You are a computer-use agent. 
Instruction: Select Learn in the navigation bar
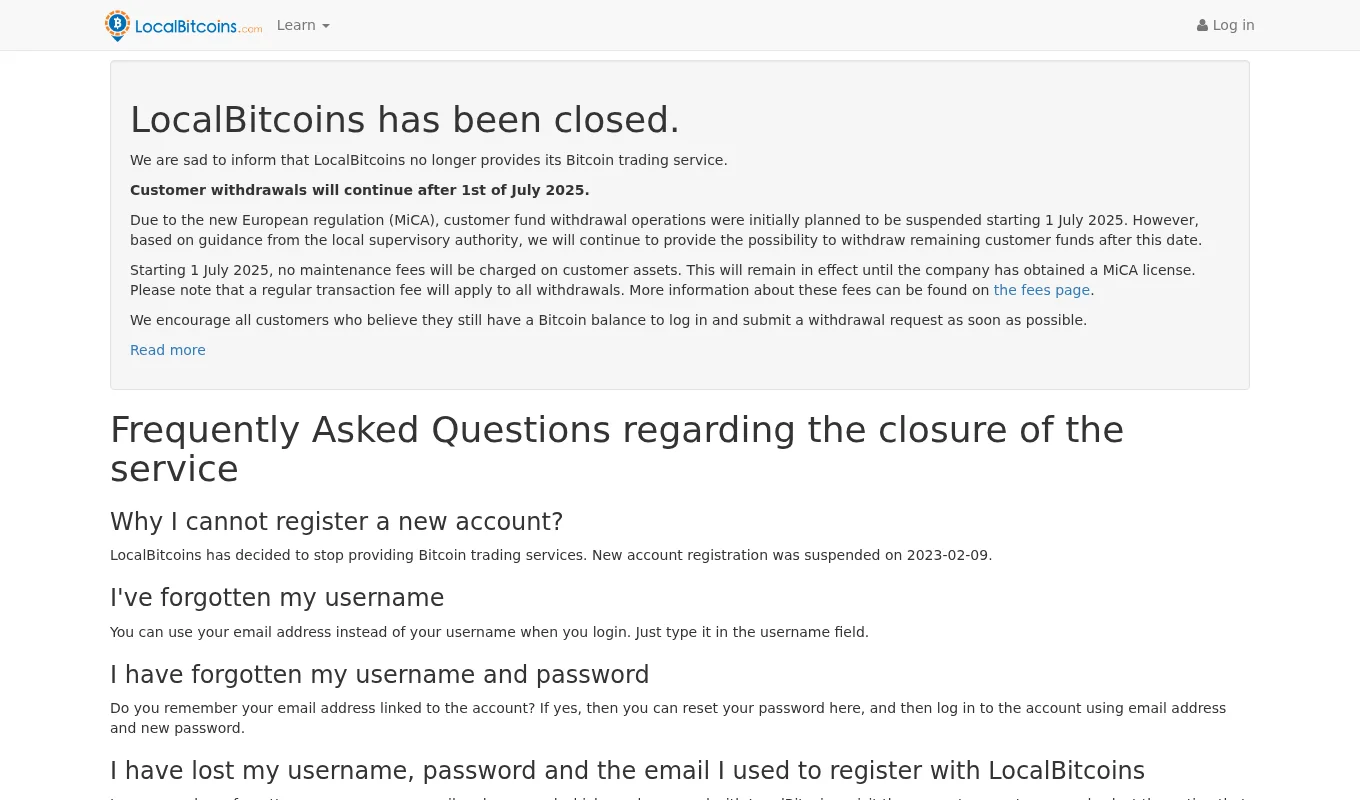tap(296, 25)
